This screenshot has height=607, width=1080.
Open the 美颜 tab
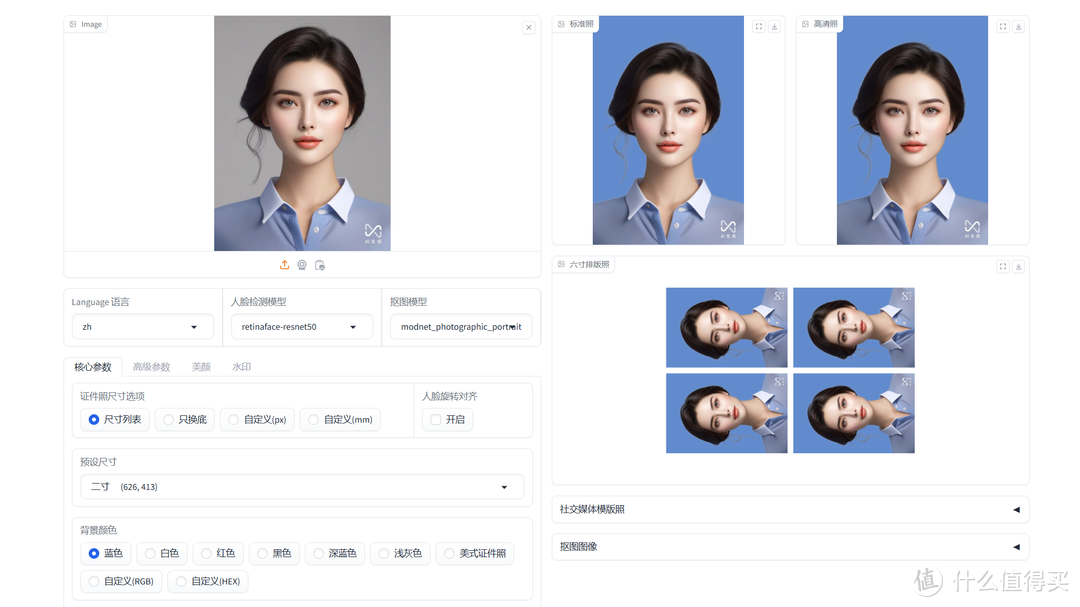[201, 367]
